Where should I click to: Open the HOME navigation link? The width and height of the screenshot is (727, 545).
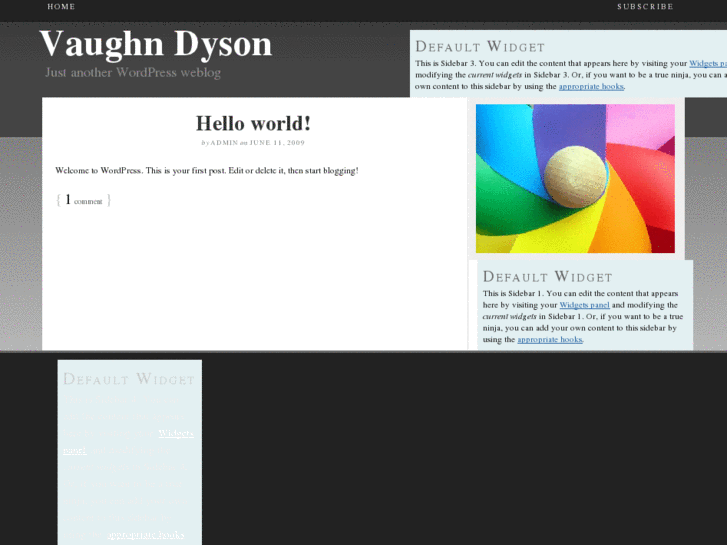(x=61, y=6)
